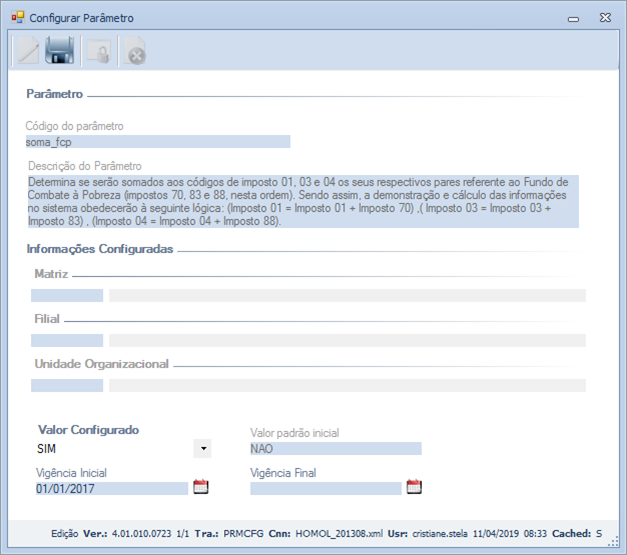Screen dimensions: 627x555
Task: Click the Descrição do Parâmetro label
Action: (x=85, y=166)
